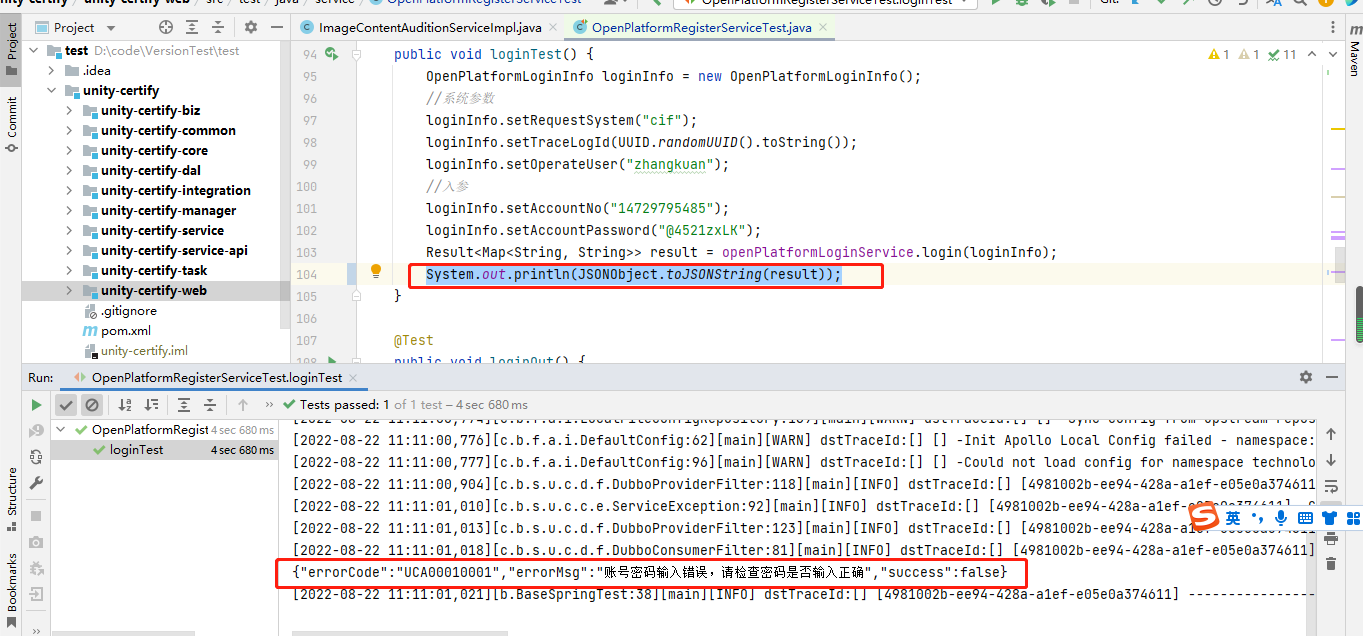Close ImageContentAuditionServiceImpl.java tab

coord(553,28)
